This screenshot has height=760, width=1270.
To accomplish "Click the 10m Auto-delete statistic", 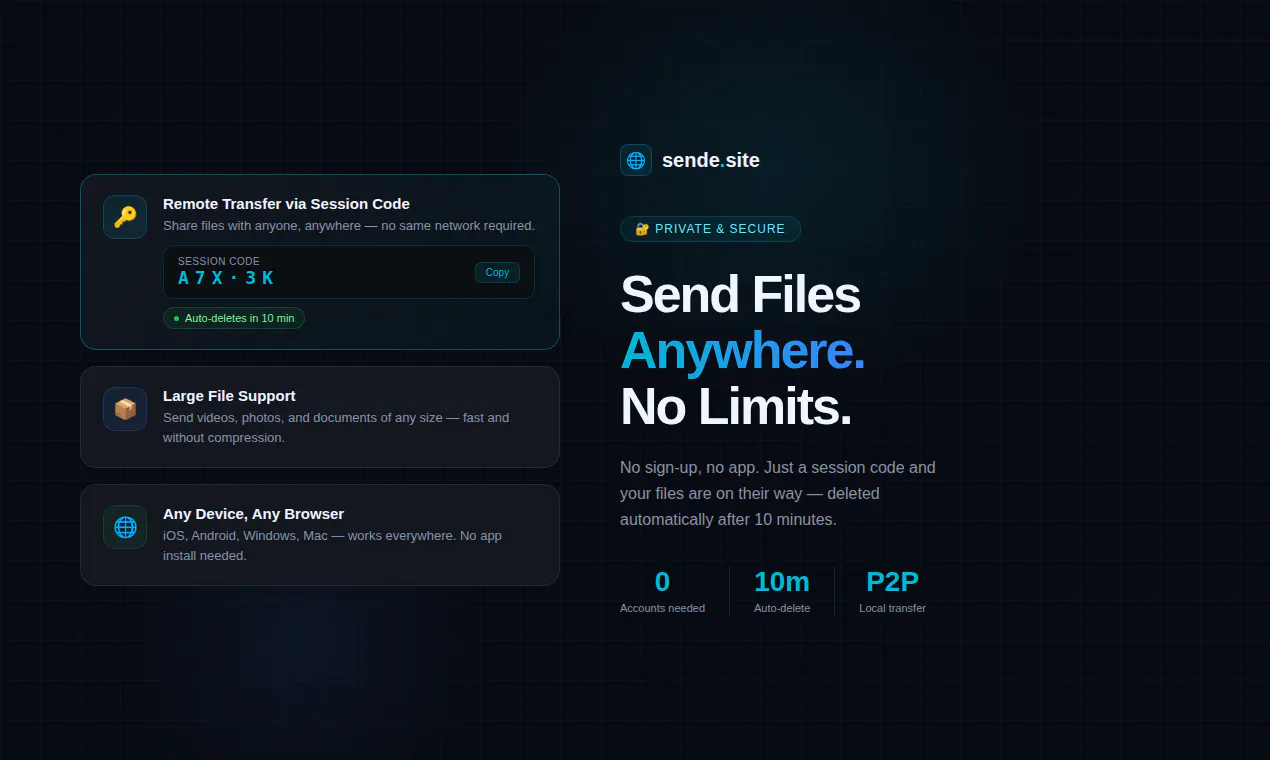I will point(782,591).
